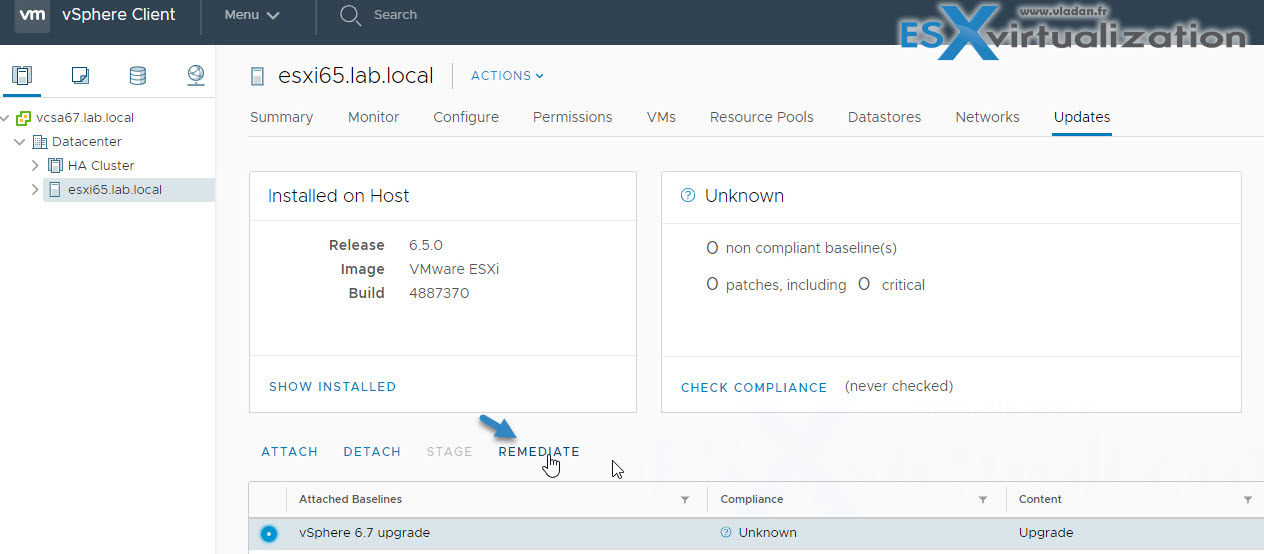
Task: Focus the Search field in the header
Action: [395, 15]
